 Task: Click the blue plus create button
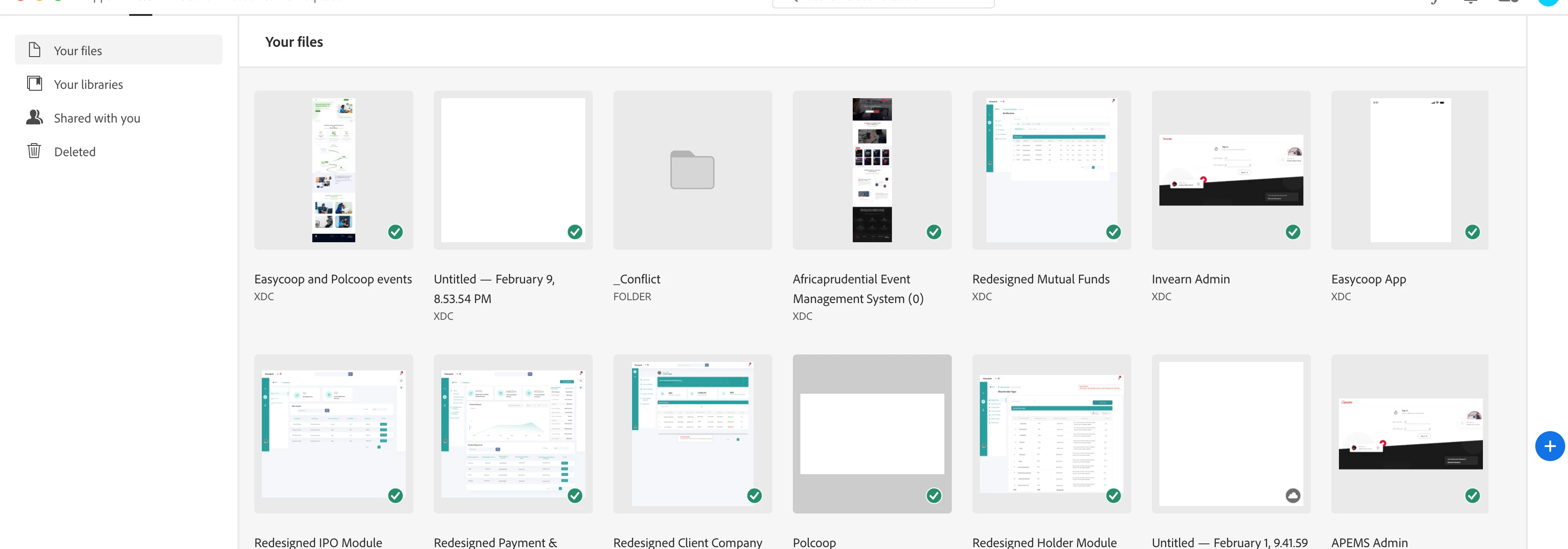1549,446
